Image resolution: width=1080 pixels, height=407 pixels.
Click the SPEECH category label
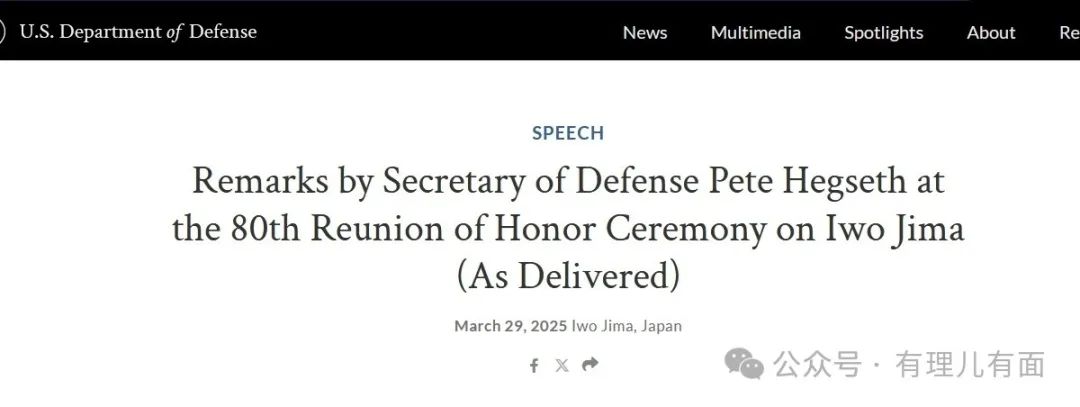click(568, 133)
